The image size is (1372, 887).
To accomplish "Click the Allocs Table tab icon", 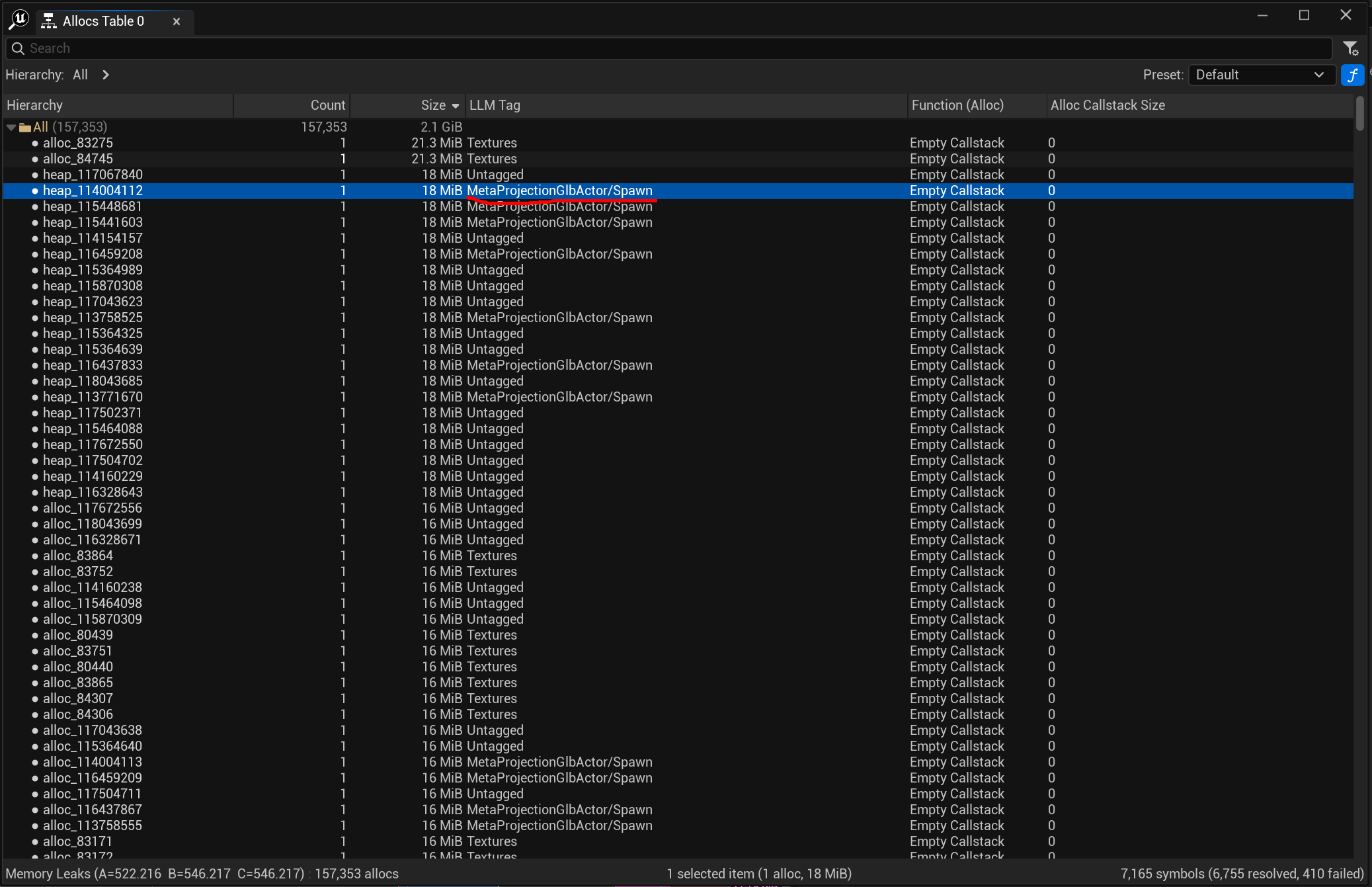I will pyautogui.click(x=49, y=21).
